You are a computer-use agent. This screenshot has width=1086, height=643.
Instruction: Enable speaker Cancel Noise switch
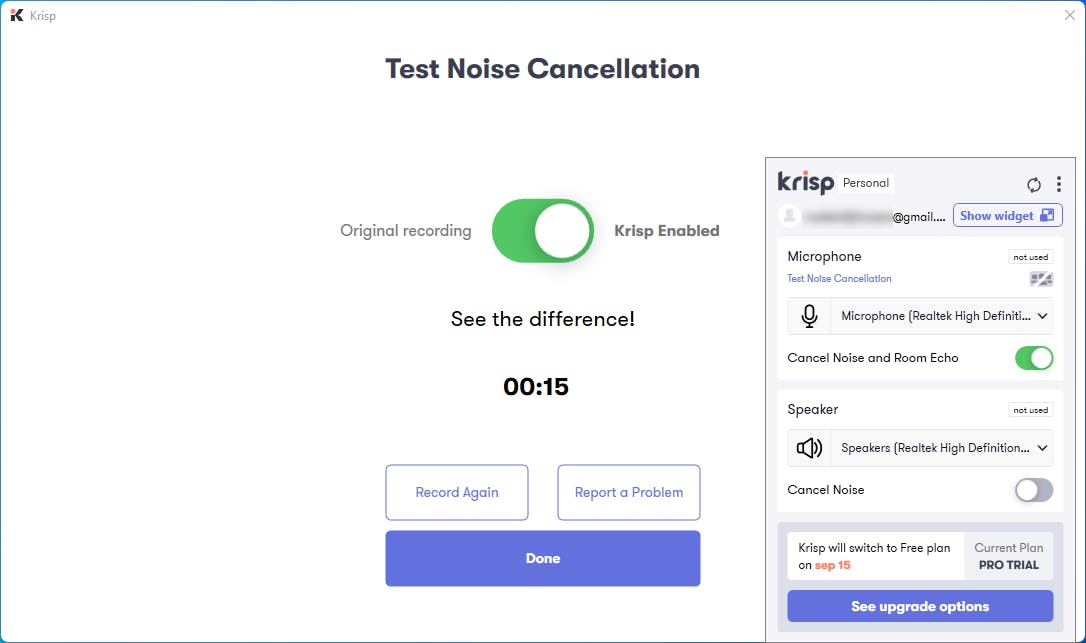pos(1034,490)
